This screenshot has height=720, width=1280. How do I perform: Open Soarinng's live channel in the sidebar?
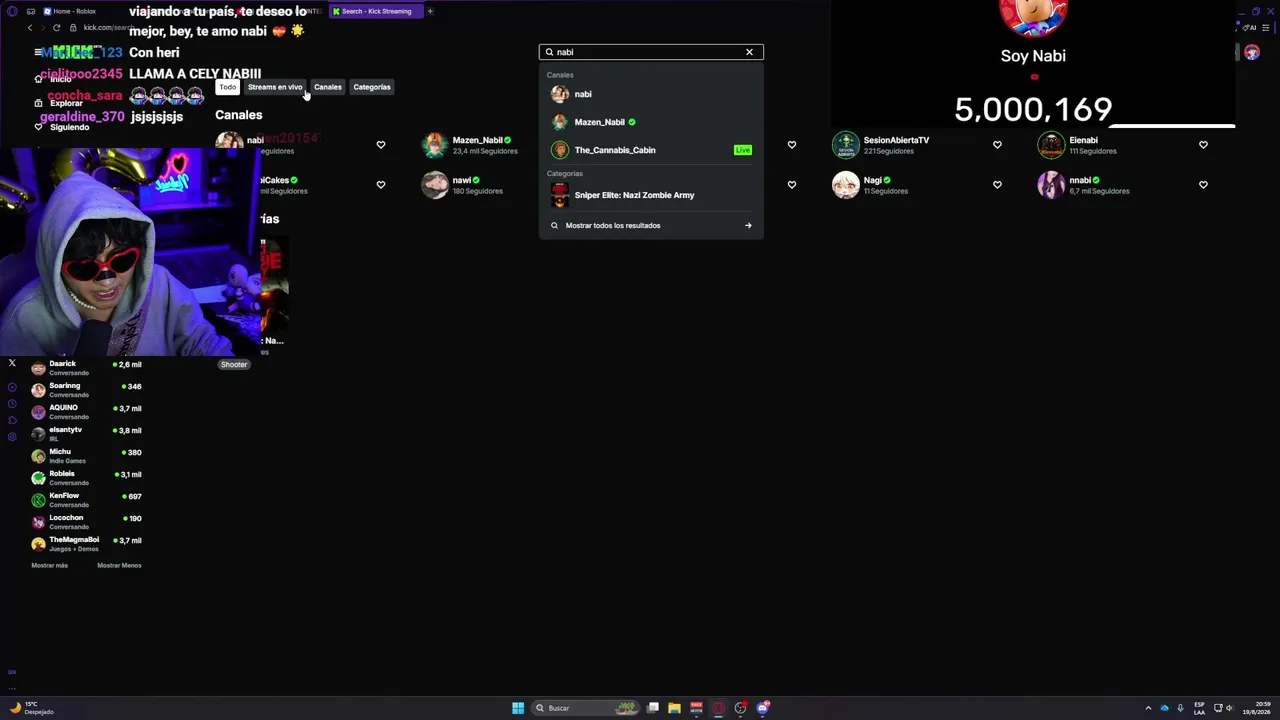(x=88, y=390)
